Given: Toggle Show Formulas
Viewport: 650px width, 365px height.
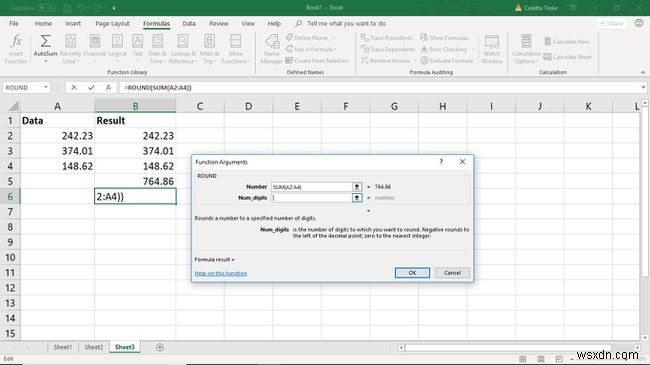Looking at the screenshot, I should pos(444,38).
